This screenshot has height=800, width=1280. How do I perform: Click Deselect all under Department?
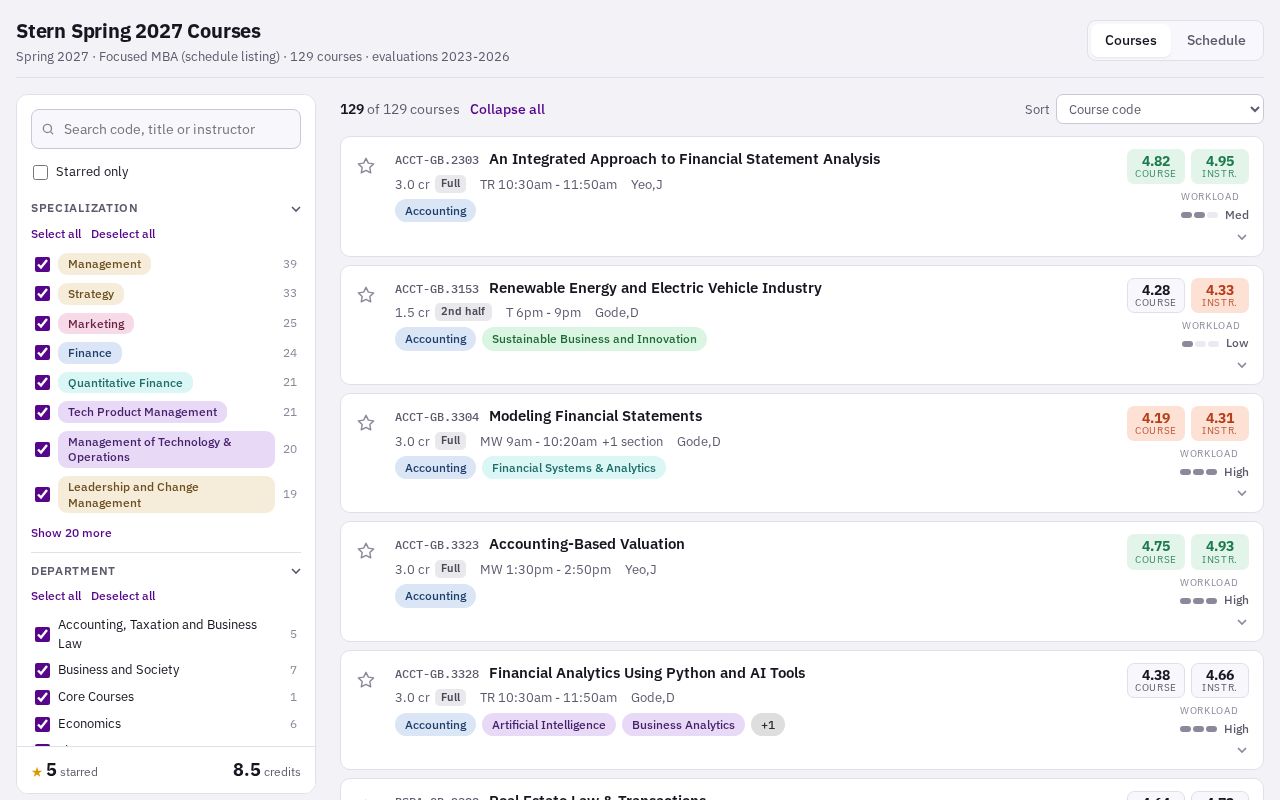(123, 596)
